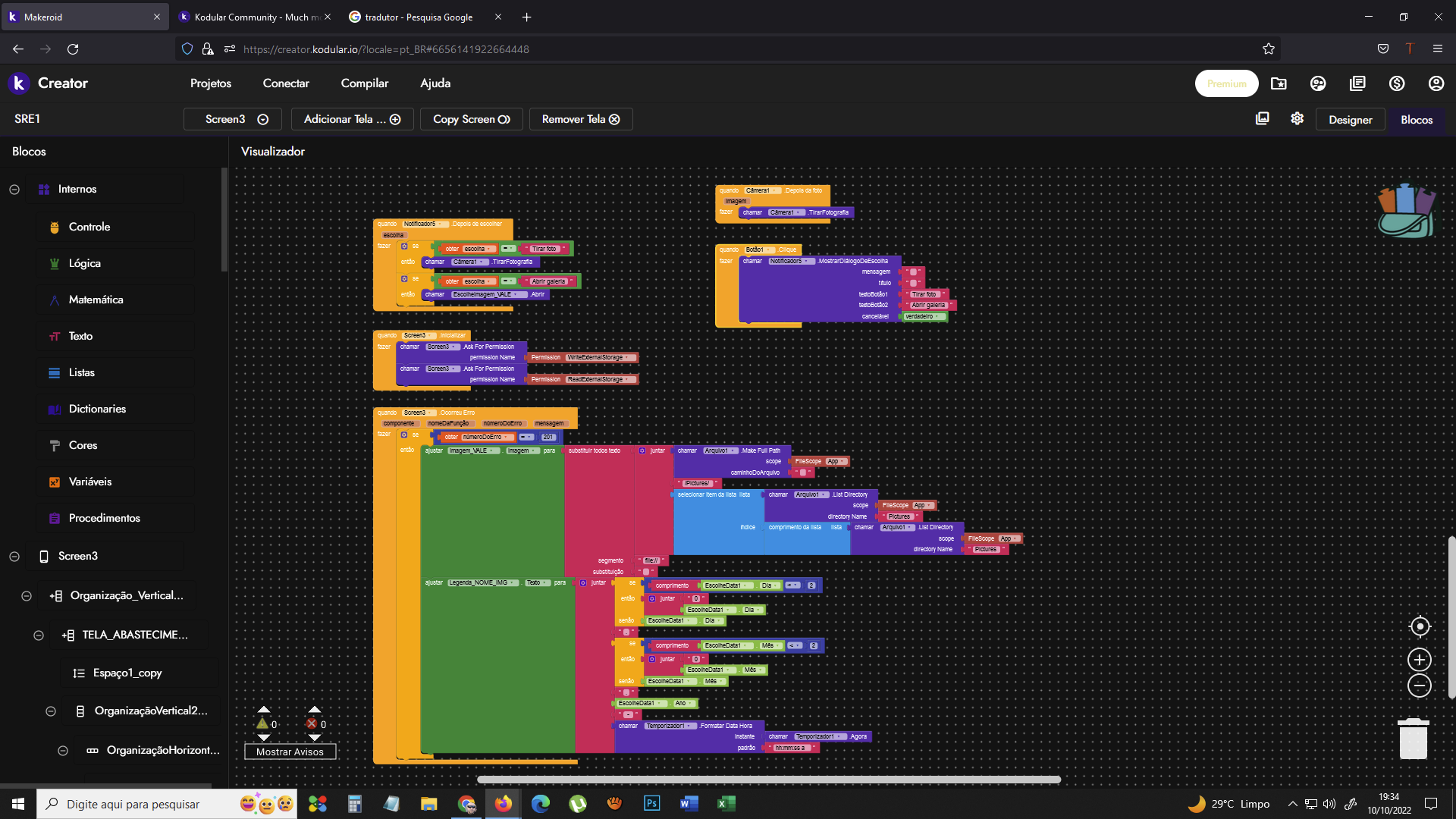The image size is (1456, 819).
Task: Open the dollar earnings icon
Action: point(1397,83)
